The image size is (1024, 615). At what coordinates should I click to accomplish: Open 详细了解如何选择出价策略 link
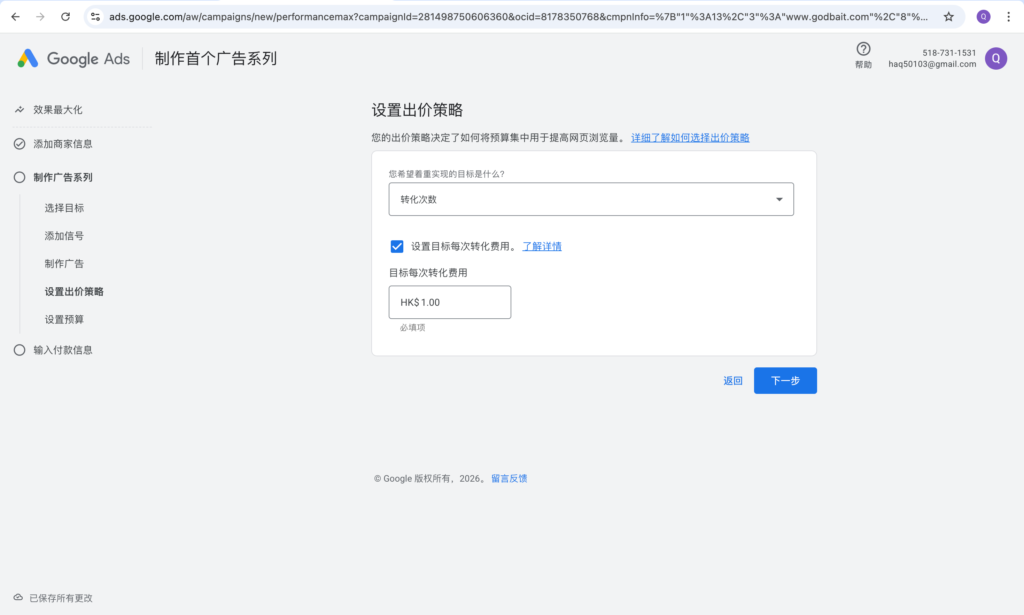pos(690,138)
